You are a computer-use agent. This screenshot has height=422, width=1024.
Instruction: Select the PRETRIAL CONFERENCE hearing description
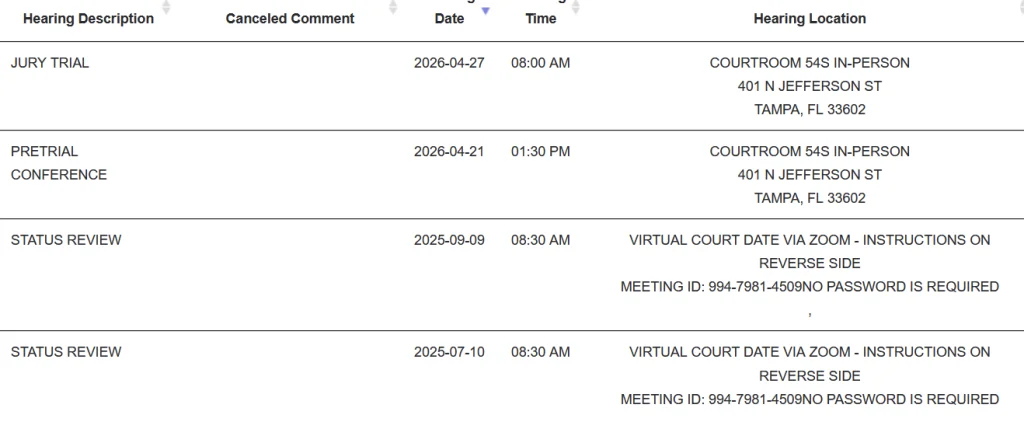59,163
